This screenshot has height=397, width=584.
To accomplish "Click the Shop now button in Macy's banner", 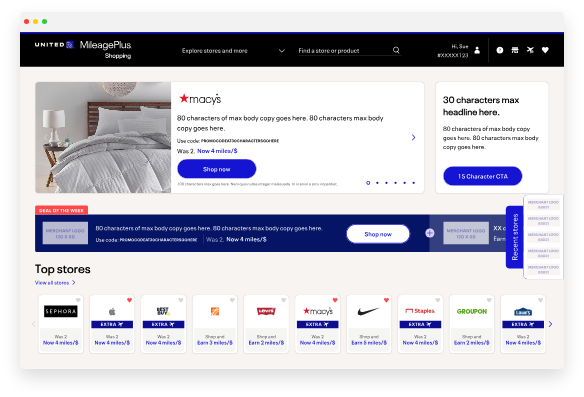I will pyautogui.click(x=216, y=169).
